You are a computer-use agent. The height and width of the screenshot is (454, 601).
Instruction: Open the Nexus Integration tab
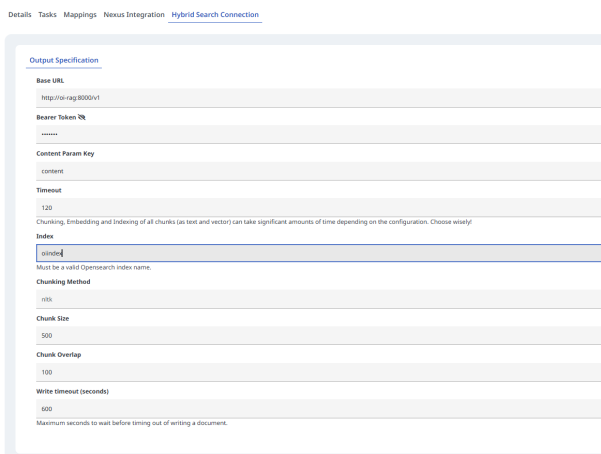(134, 15)
